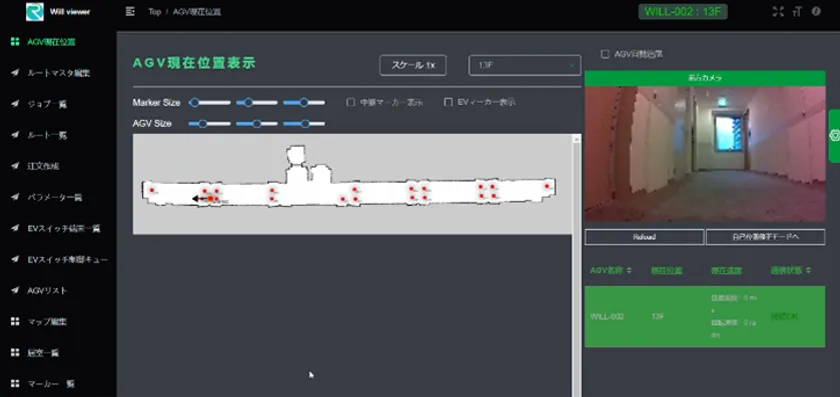Open ルートマスタ編集 in the sidebar

point(58,73)
